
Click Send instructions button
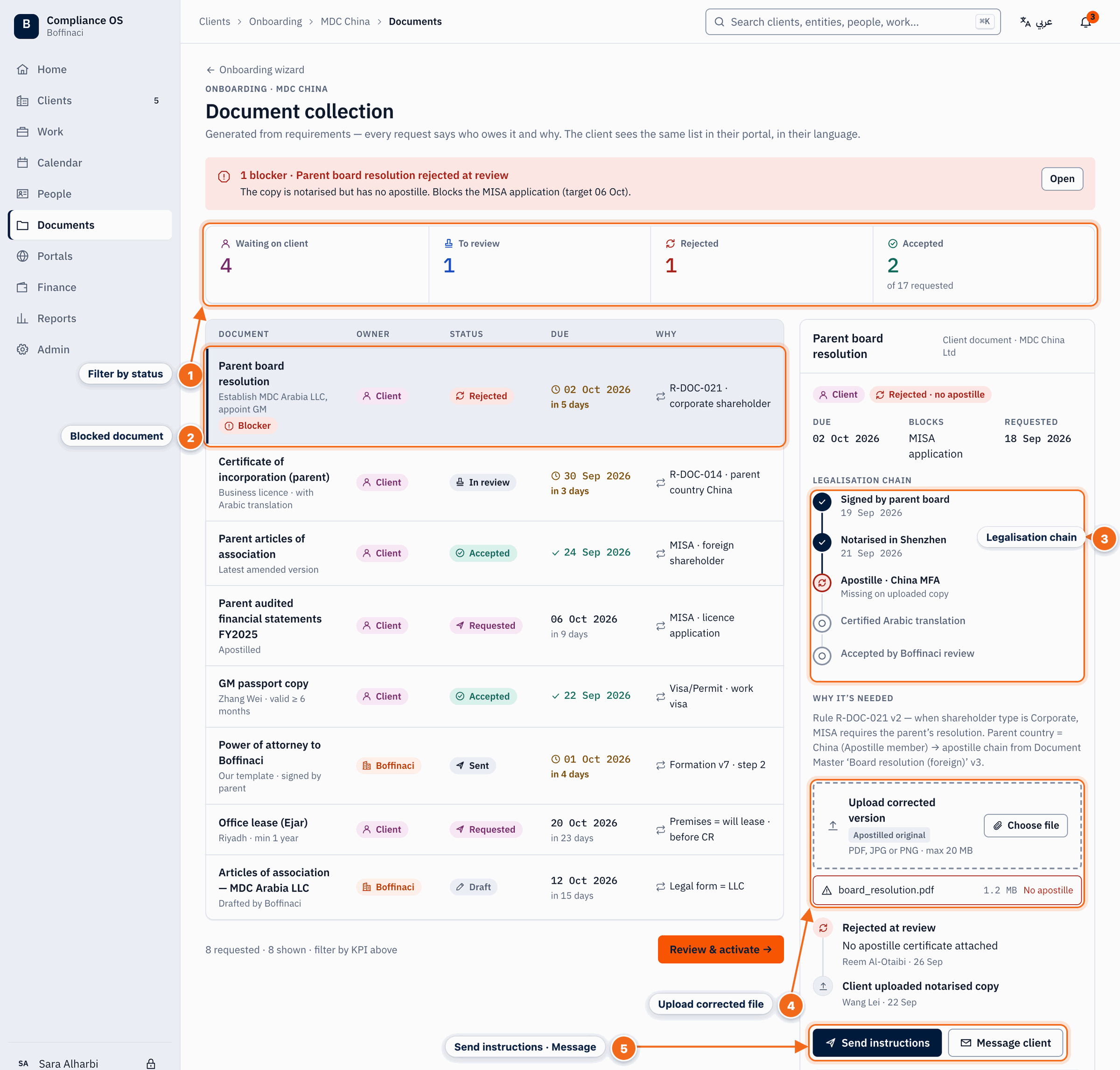(x=877, y=1042)
